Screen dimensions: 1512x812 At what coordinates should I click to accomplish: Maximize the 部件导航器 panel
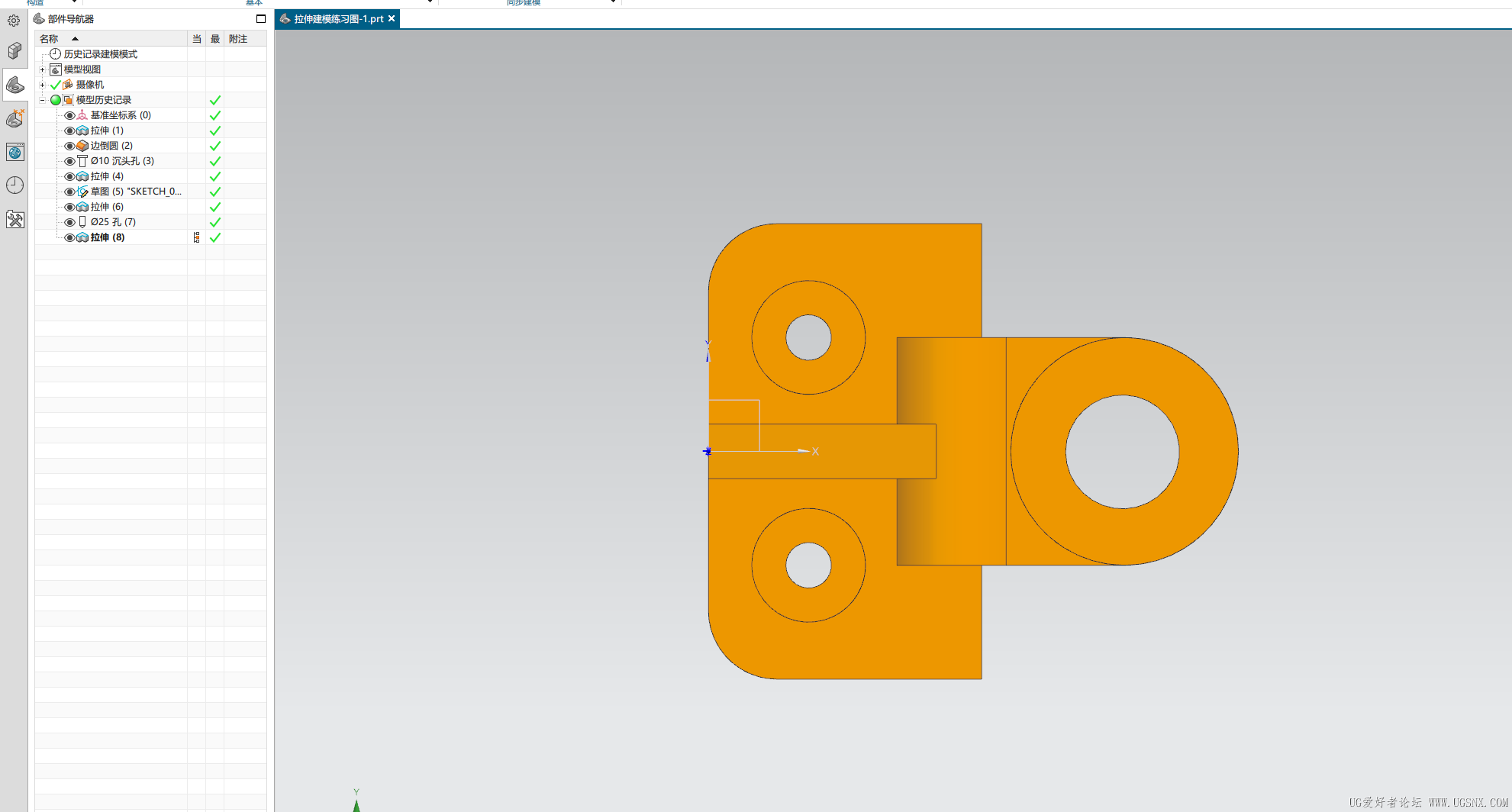pos(261,18)
